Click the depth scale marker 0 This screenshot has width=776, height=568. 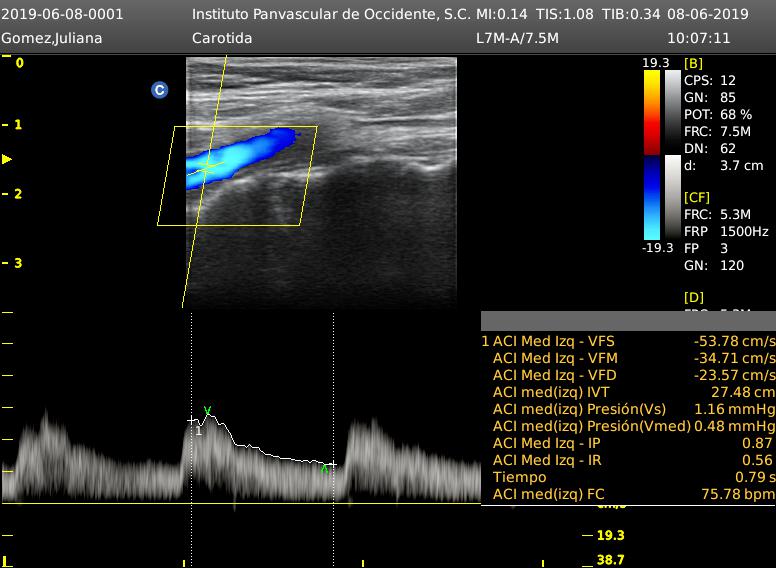(19, 63)
